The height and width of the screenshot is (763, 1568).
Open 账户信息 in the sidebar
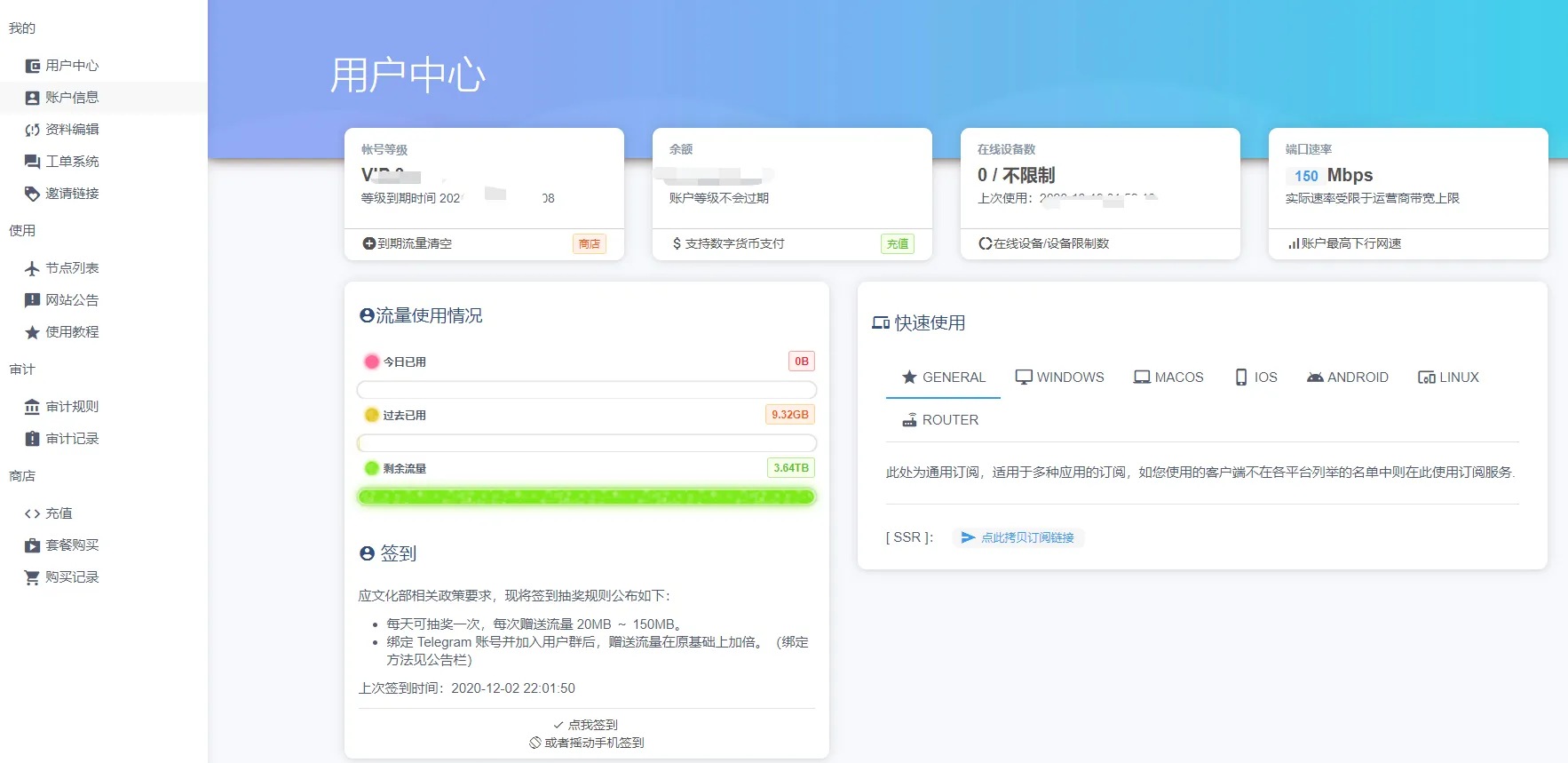[x=104, y=98]
